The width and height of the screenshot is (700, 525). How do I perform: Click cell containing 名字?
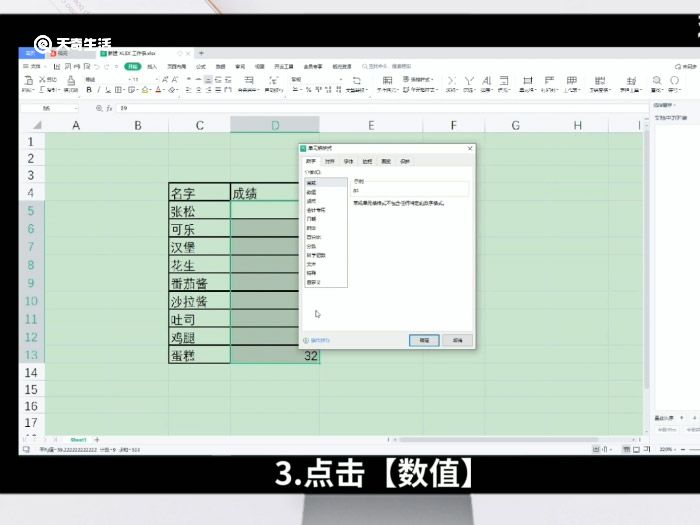pyautogui.click(x=199, y=193)
